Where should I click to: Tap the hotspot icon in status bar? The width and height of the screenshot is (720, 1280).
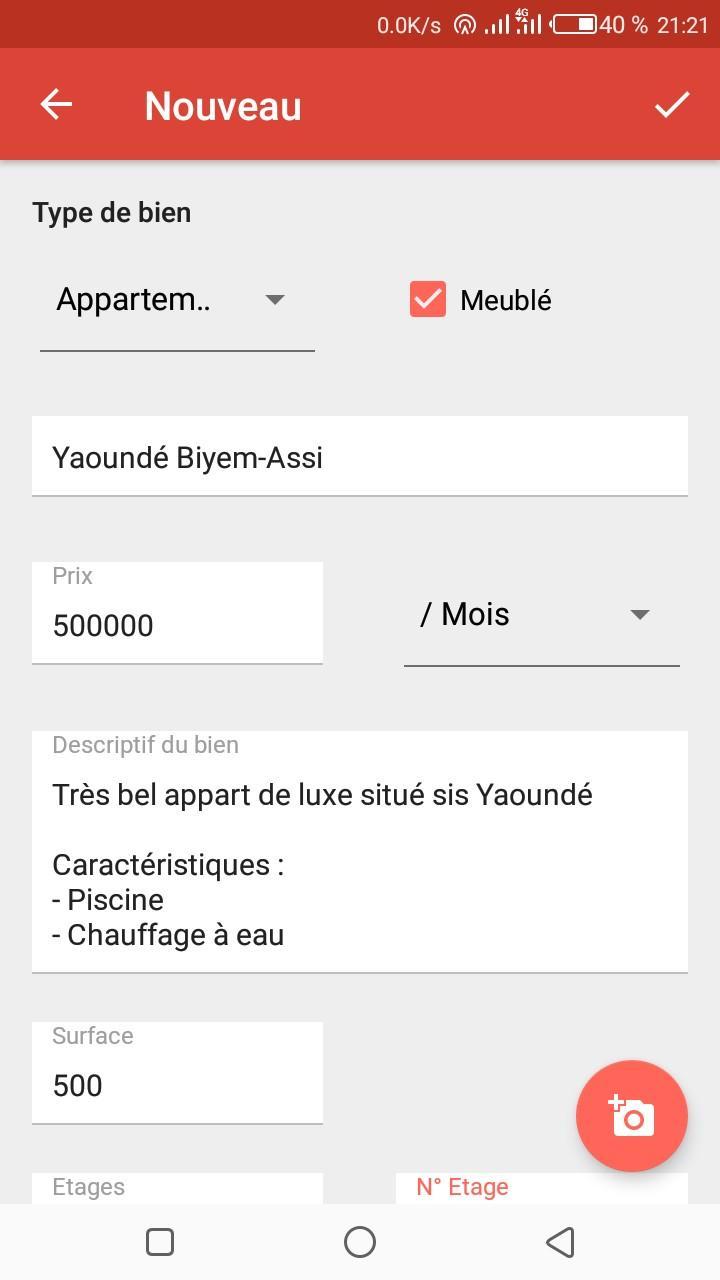click(x=464, y=24)
